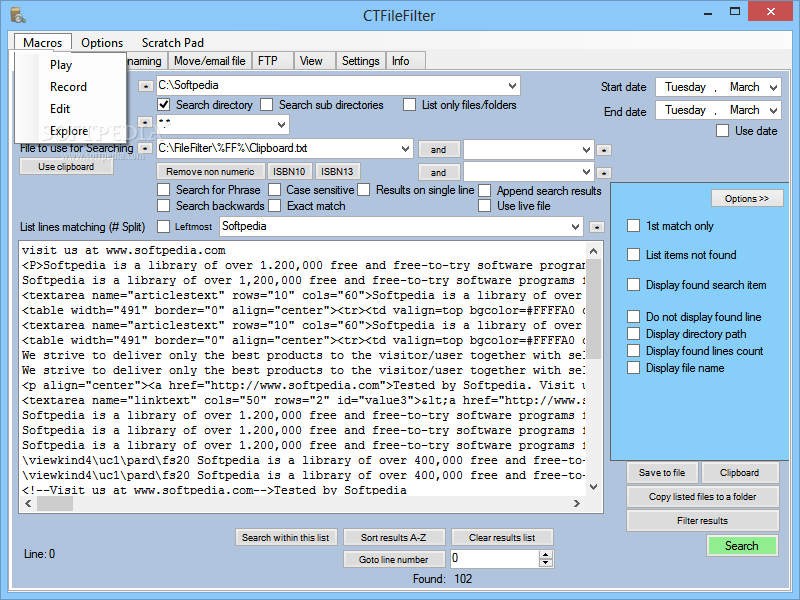Click the ISBN10 button

coord(289,171)
